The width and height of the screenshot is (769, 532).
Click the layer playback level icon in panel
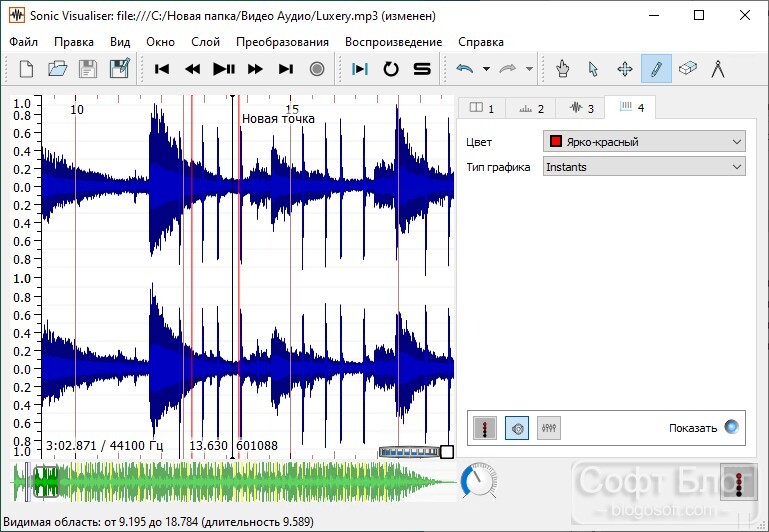click(485, 428)
